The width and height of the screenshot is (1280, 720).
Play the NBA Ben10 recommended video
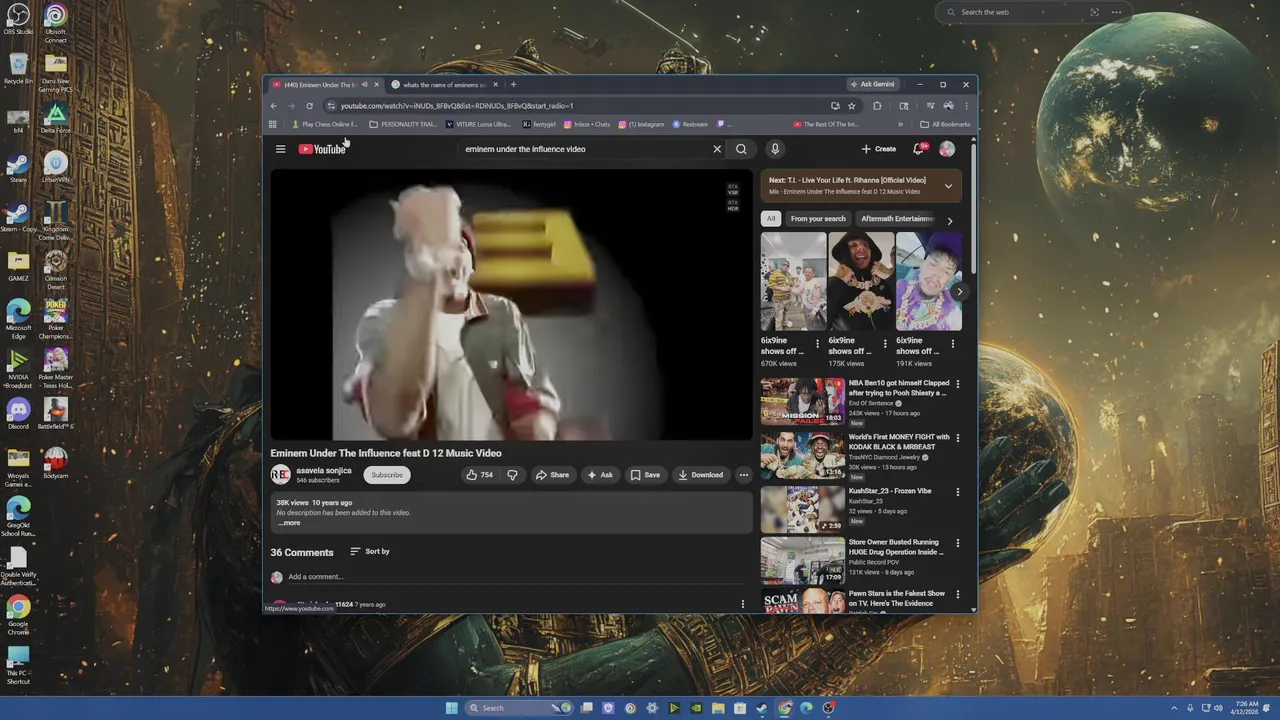coord(802,402)
